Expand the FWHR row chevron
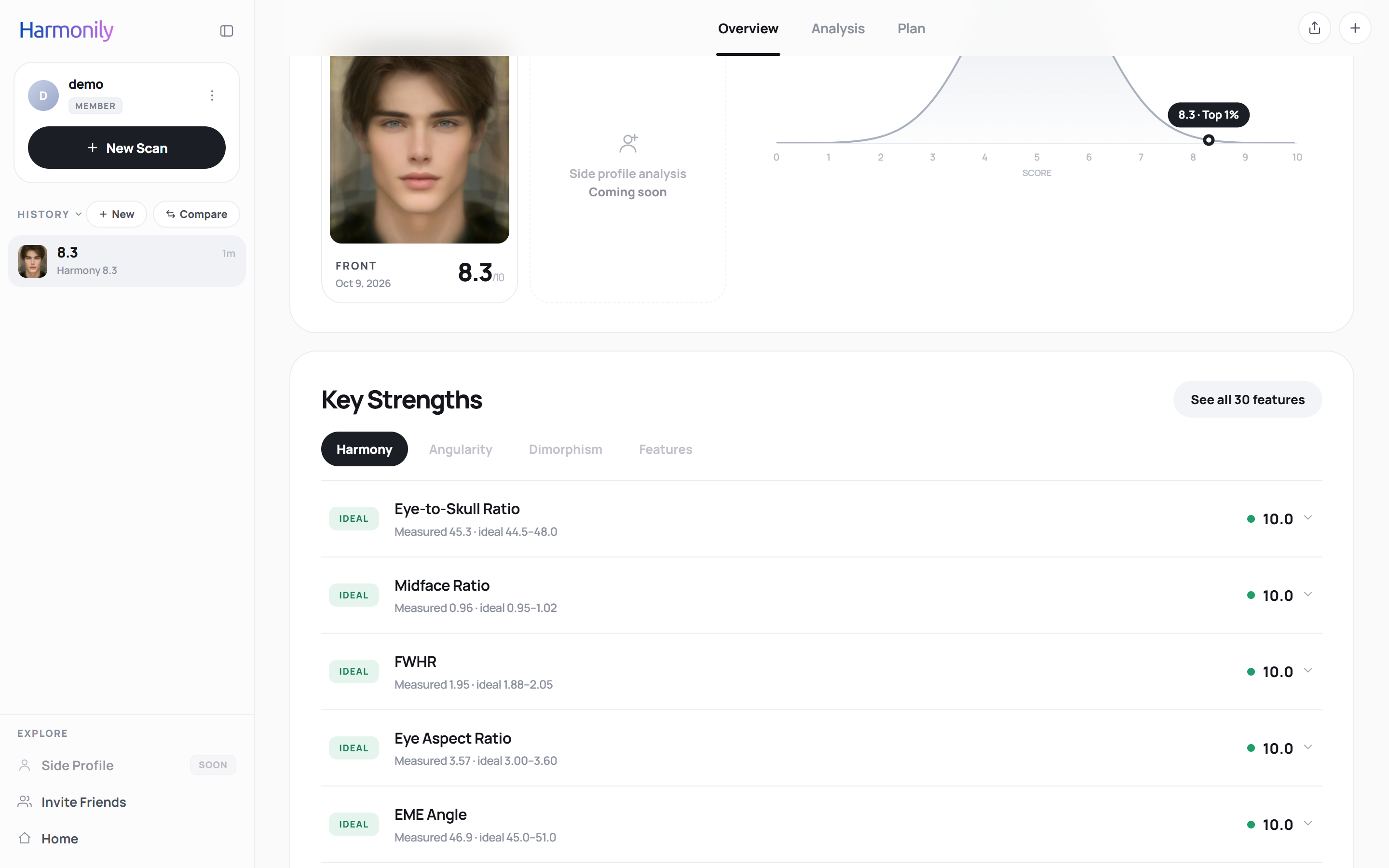The height and width of the screenshot is (868, 1389). (x=1307, y=670)
